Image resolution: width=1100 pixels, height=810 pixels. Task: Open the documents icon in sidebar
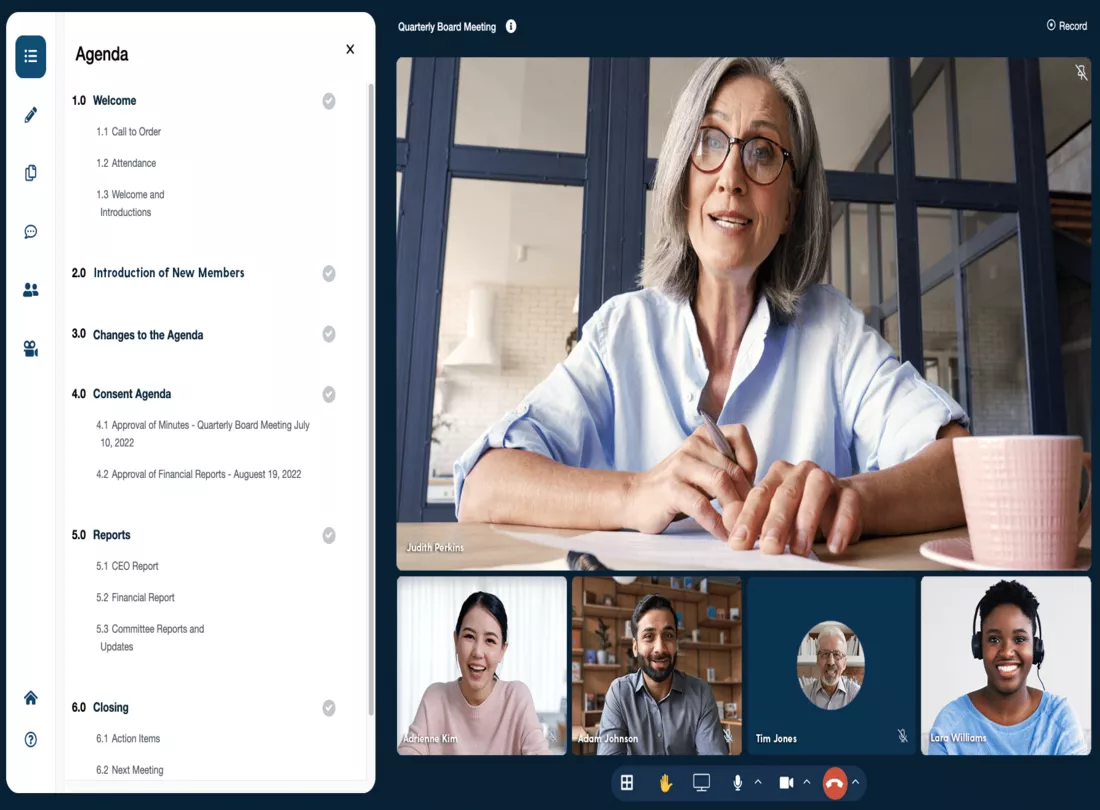[31, 173]
